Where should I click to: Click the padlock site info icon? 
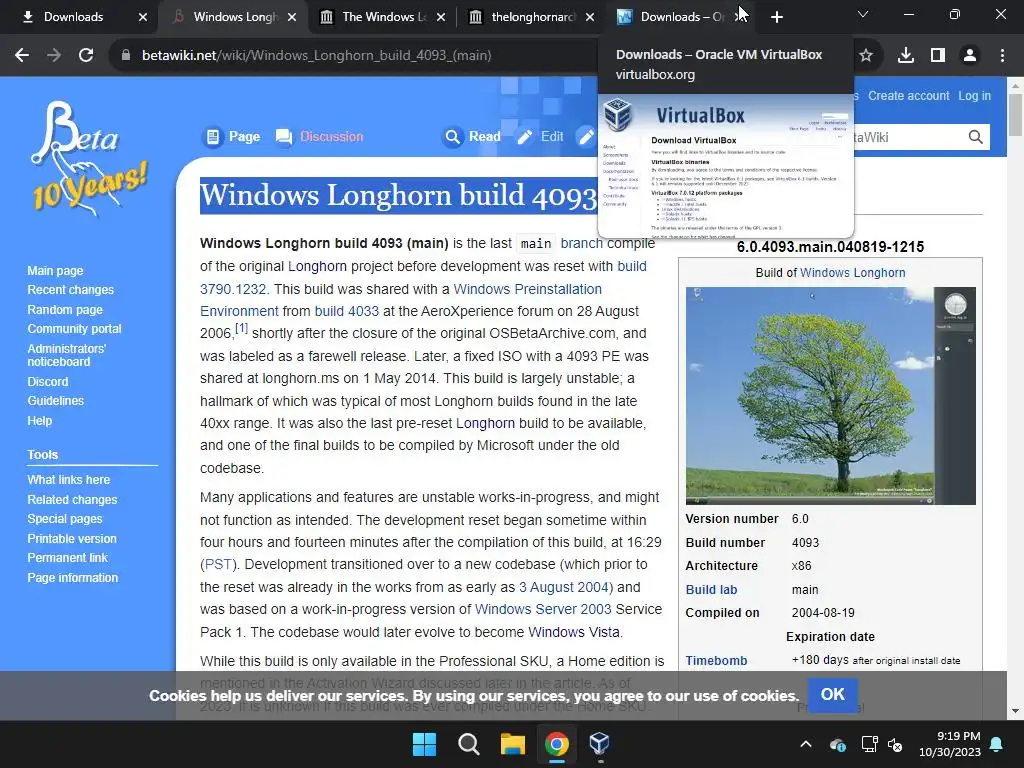click(x=126, y=56)
